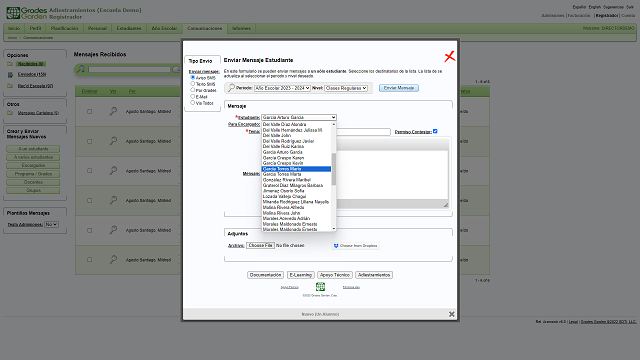Choose Garcia Crespo Karen

tap(283, 158)
